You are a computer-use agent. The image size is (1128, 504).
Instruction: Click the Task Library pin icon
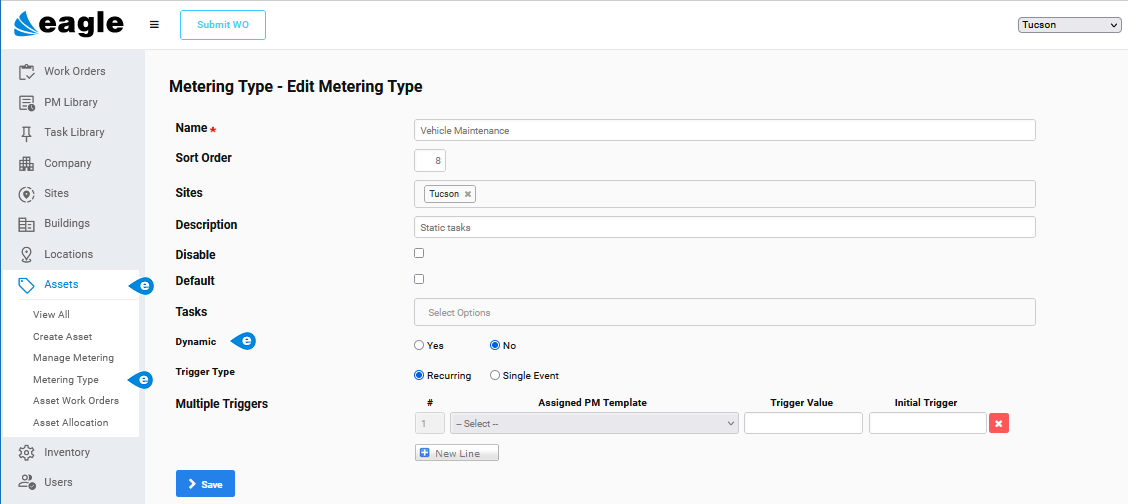pyautogui.click(x=27, y=132)
